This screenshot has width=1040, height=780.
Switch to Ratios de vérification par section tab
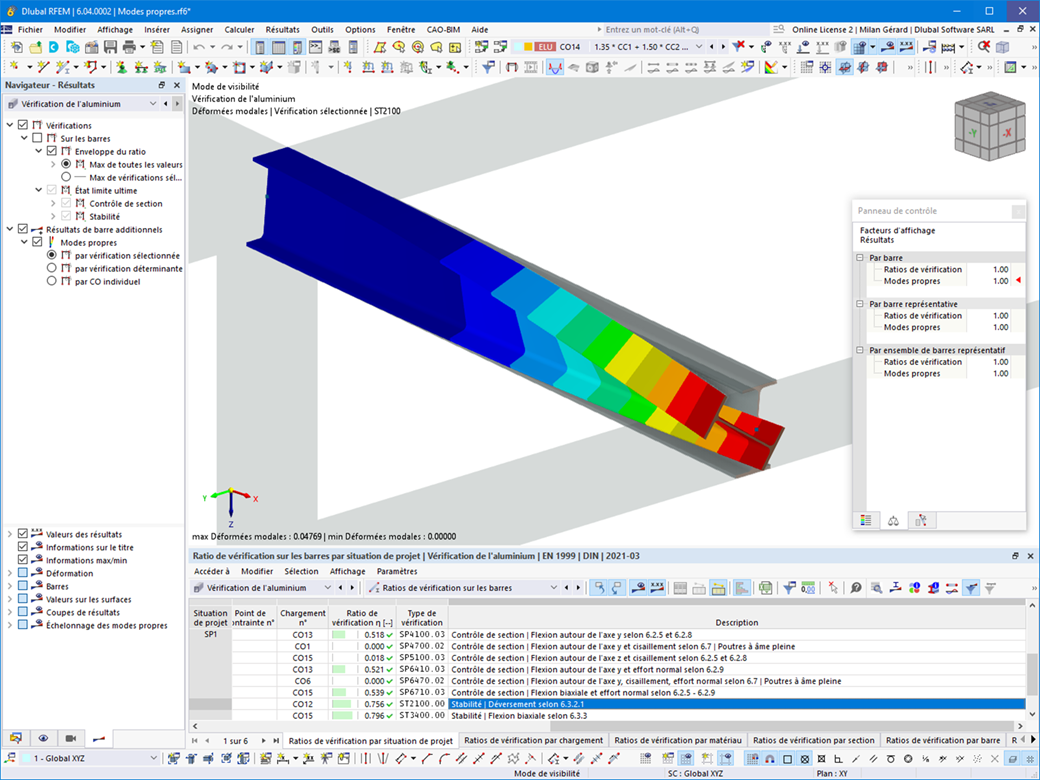[x=814, y=740]
